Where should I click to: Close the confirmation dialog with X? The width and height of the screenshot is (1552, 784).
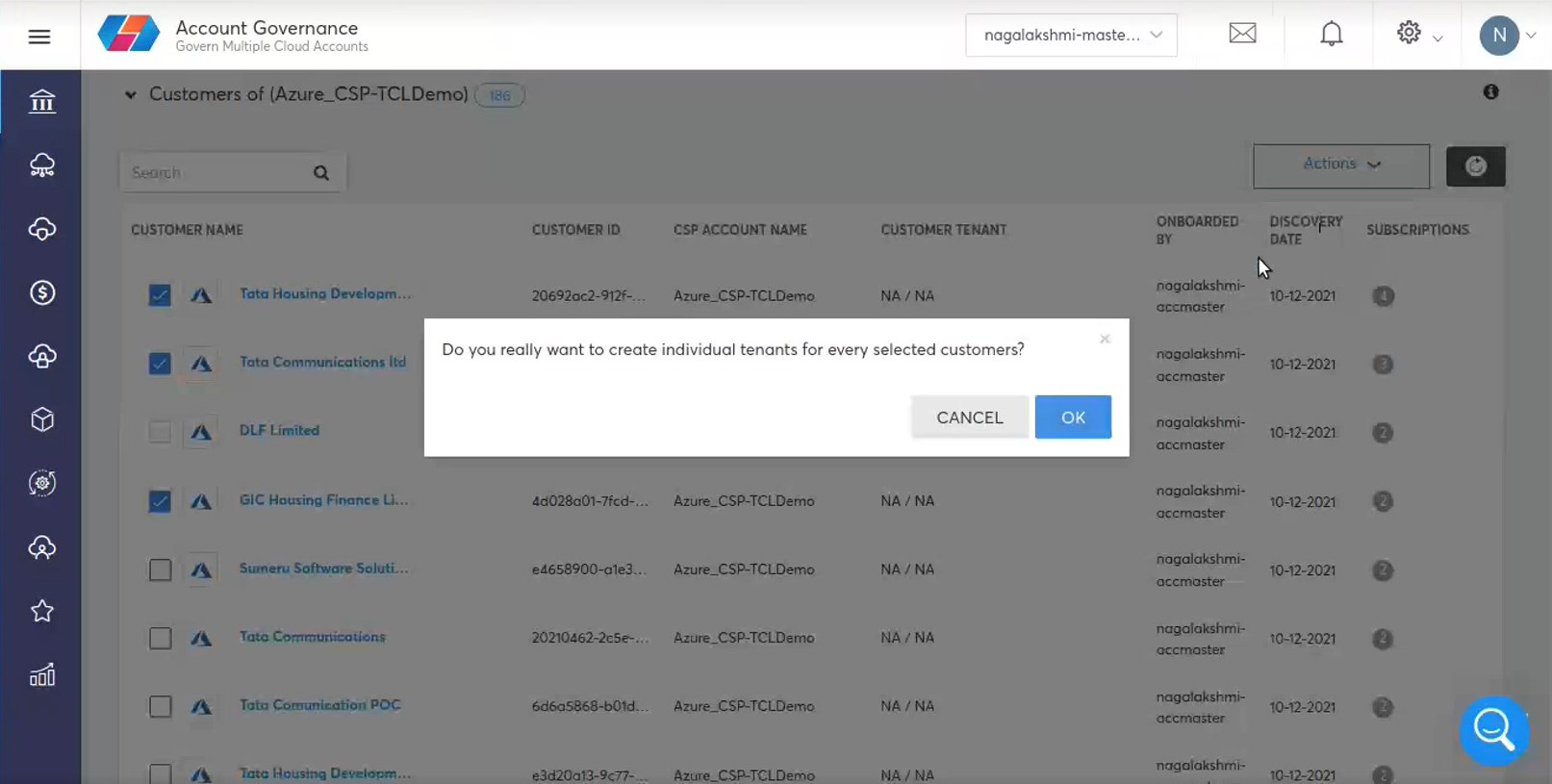click(x=1105, y=339)
